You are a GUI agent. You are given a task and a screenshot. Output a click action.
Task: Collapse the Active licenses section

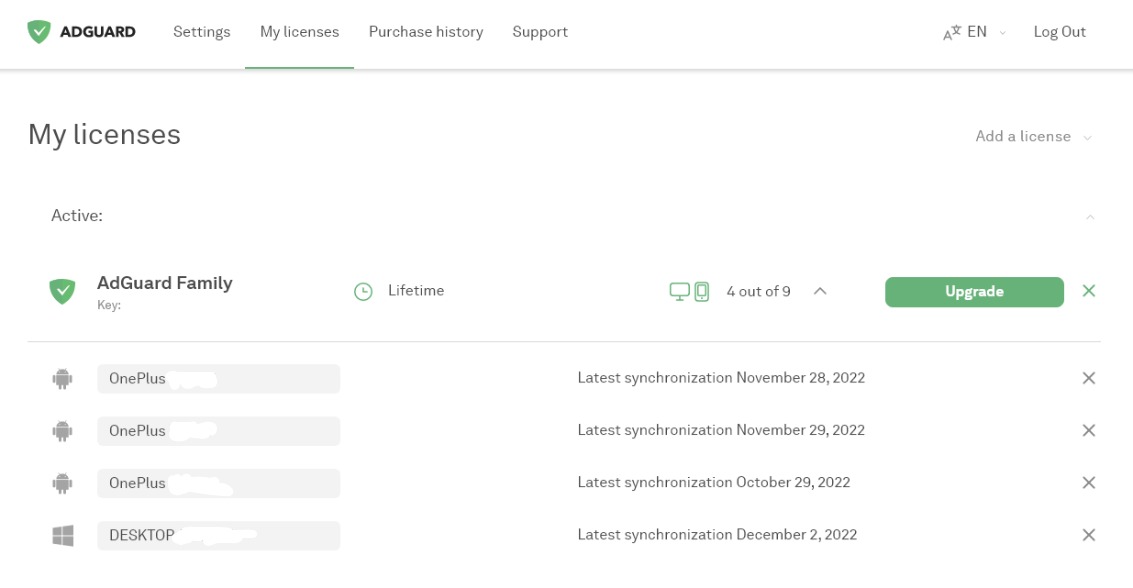(x=1090, y=216)
